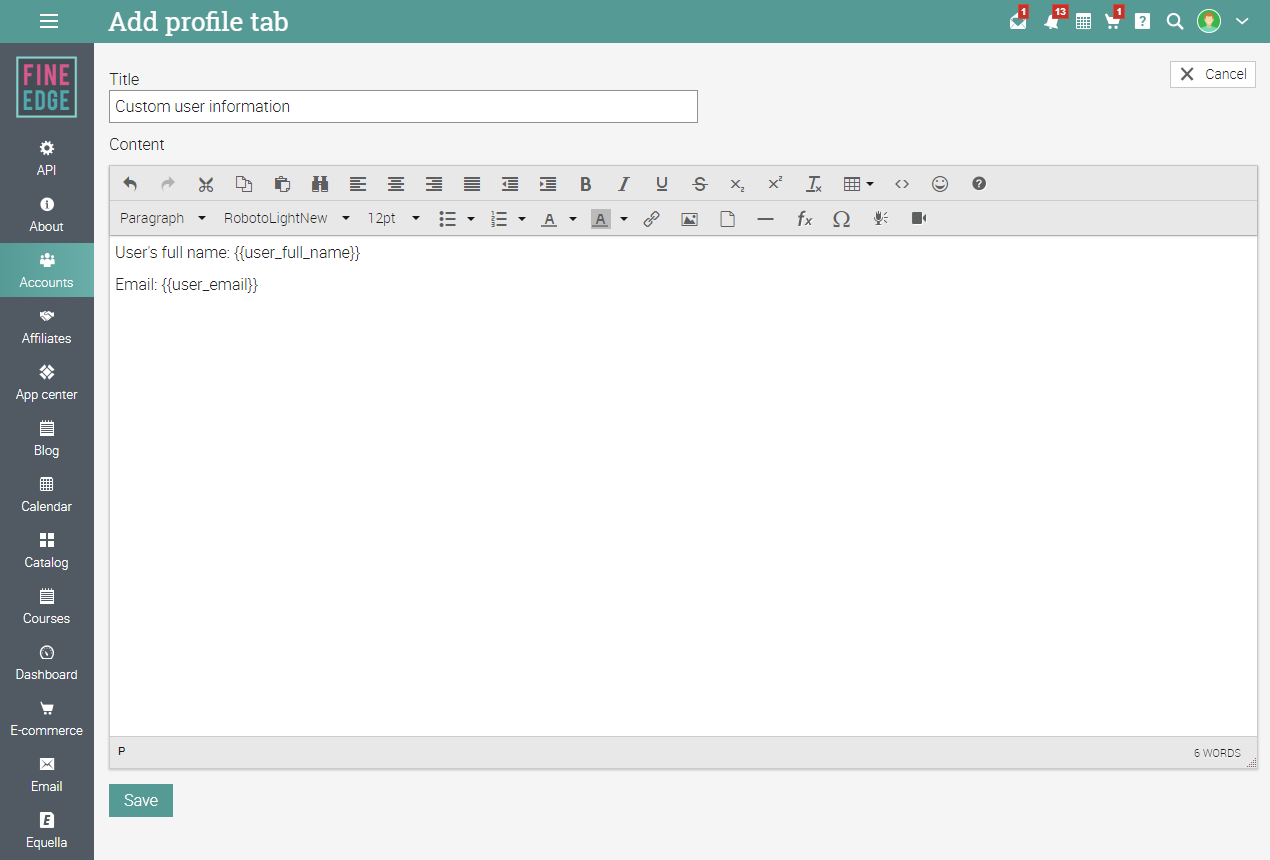The image size is (1270, 860).
Task: Open Affiliates in the sidebar
Action: [x=47, y=326]
